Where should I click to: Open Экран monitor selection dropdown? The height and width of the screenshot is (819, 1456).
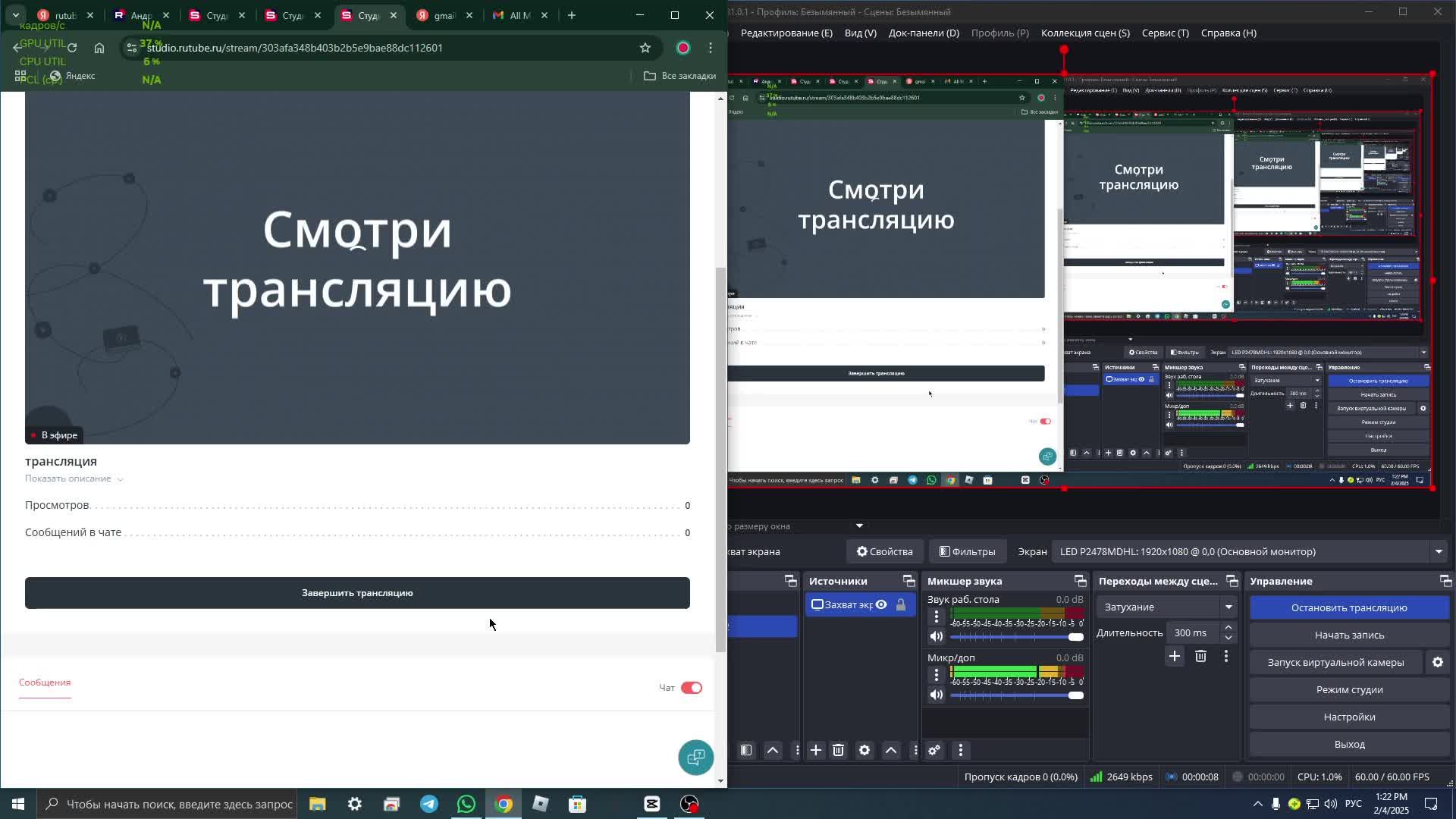tap(1250, 551)
